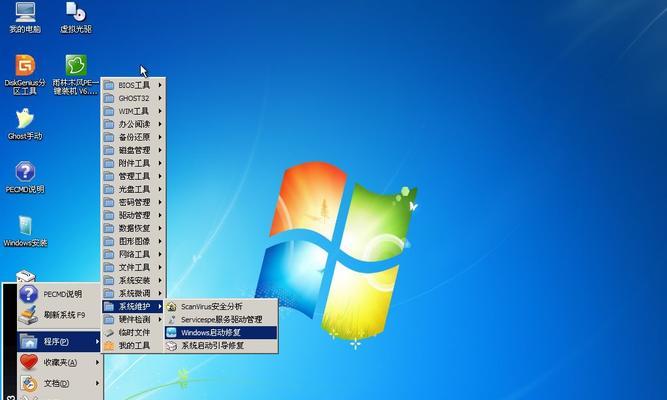
Task: Open the 系统安装 program folder
Action: click(133, 280)
